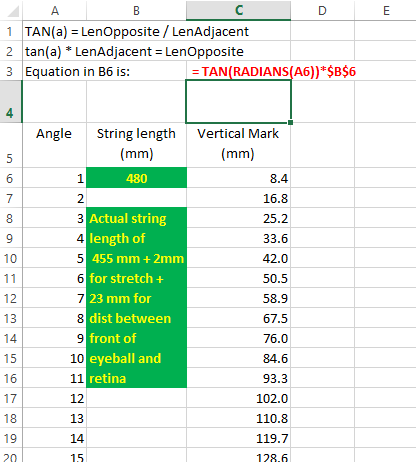Select row 6 header
The width and height of the screenshot is (416, 462).
11,178
